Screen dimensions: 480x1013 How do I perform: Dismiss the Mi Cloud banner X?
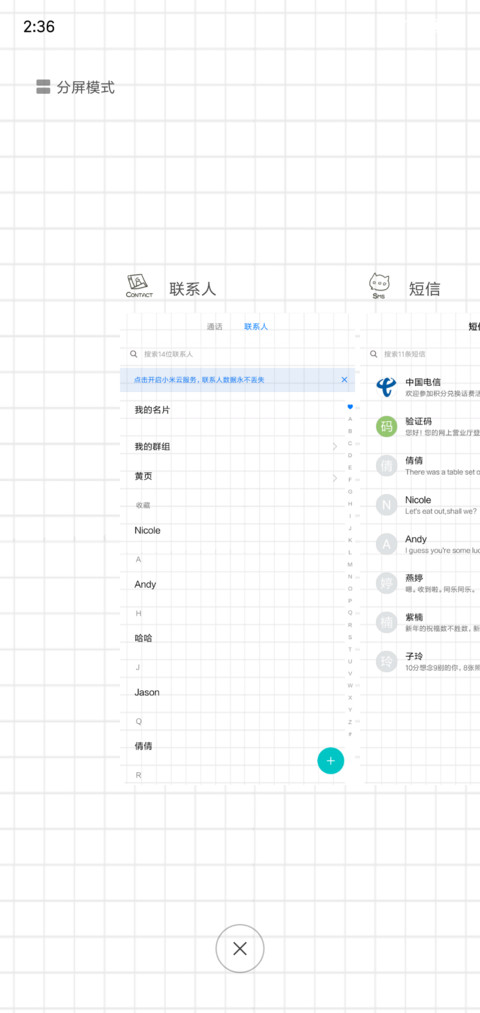(x=344, y=380)
